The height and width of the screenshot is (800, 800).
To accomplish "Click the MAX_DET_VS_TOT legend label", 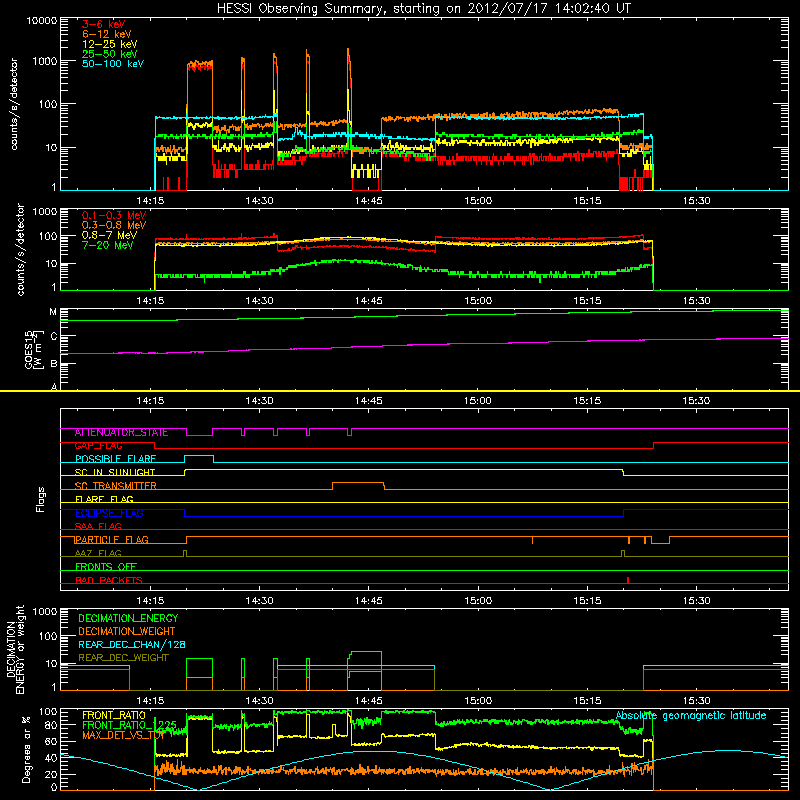I will pyautogui.click(x=123, y=735).
